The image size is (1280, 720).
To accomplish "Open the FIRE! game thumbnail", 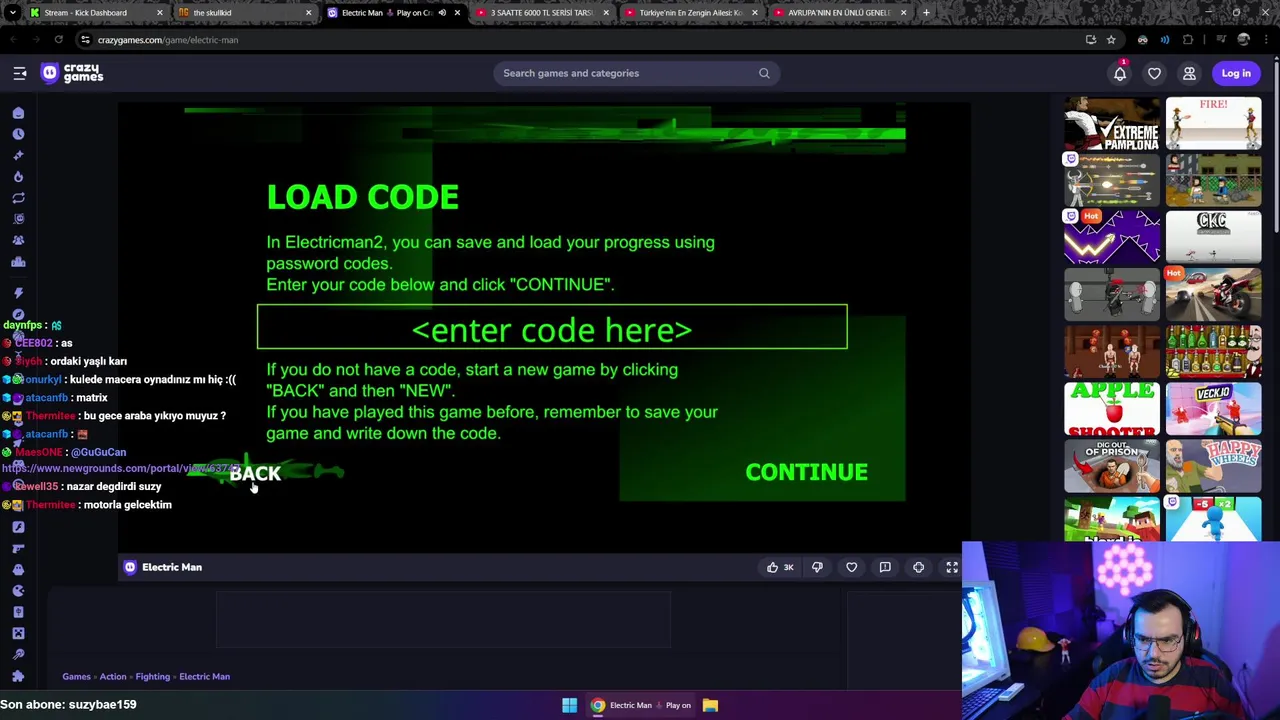I will click(x=1213, y=124).
